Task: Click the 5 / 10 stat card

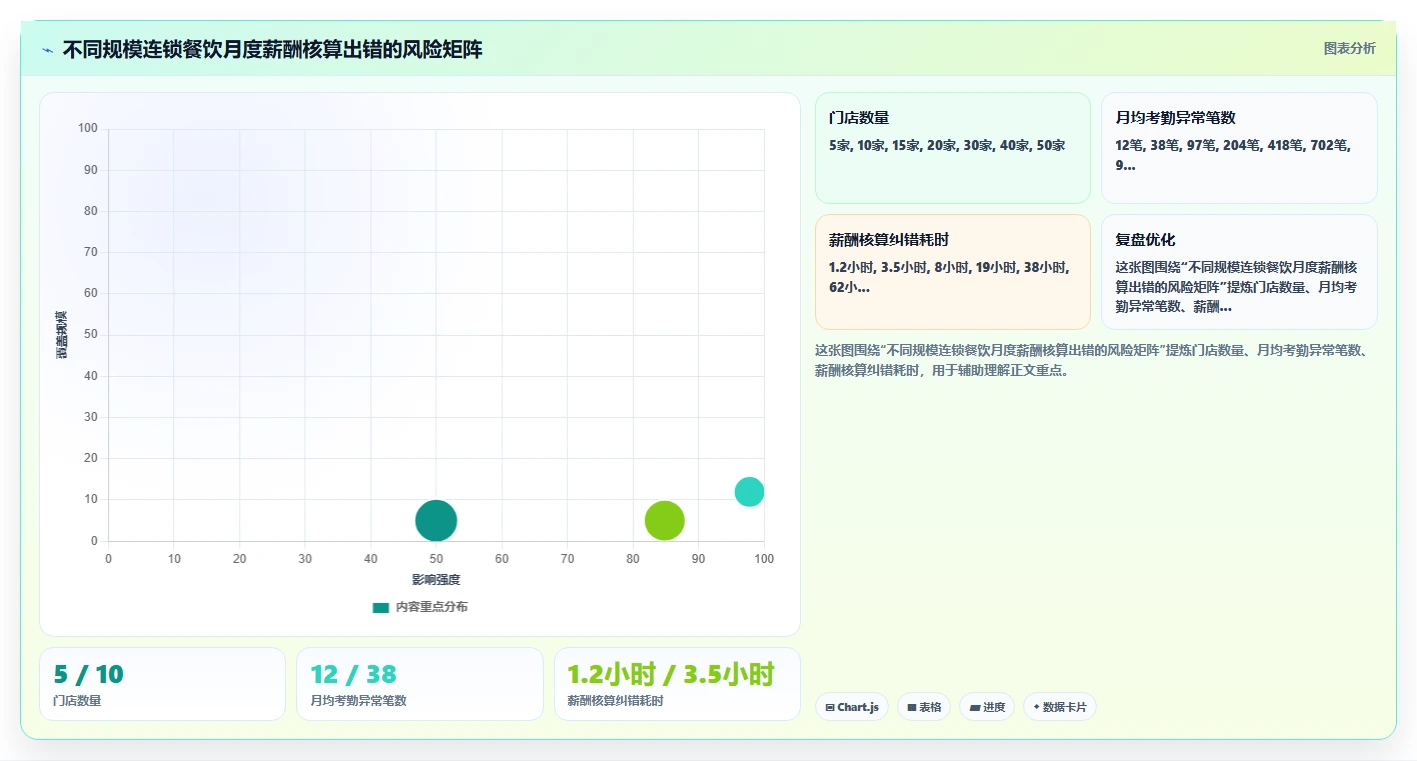Action: click(x=162, y=684)
